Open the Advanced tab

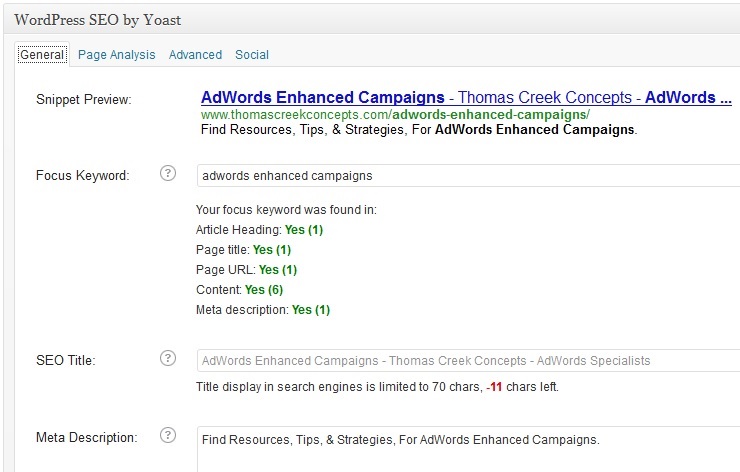195,55
